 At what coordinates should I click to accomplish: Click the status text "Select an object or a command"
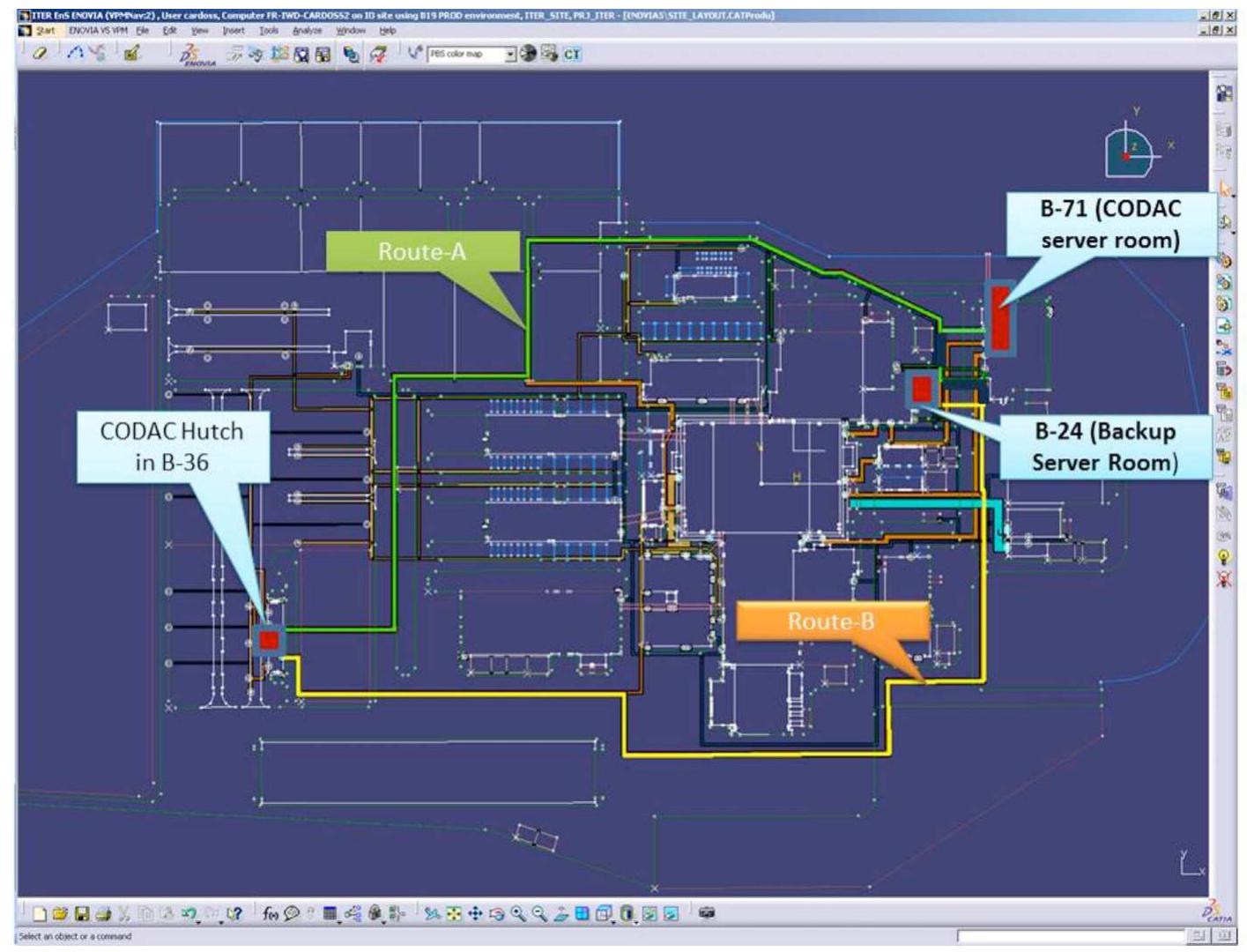(x=75, y=936)
